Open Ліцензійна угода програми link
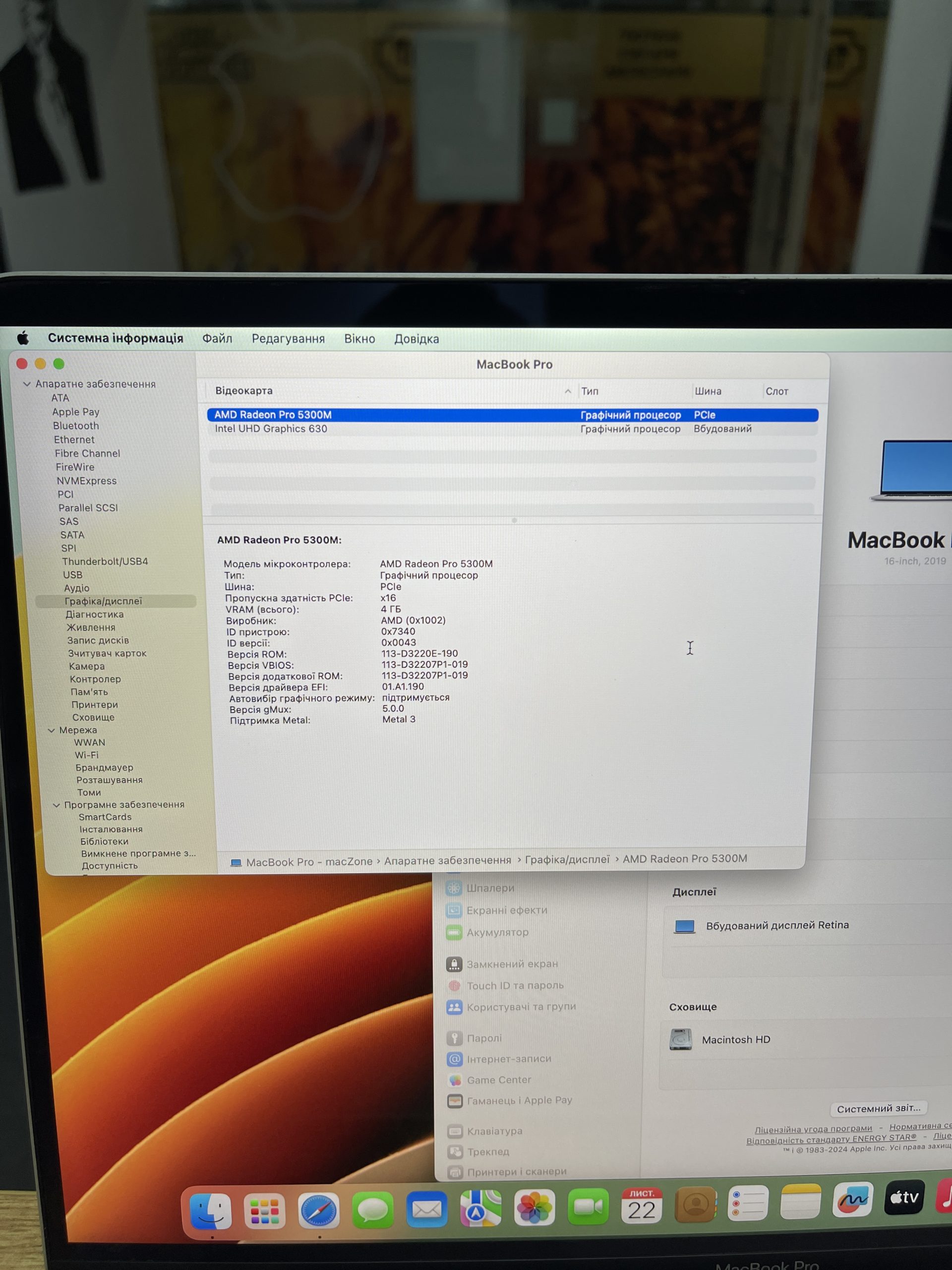This screenshot has width=952, height=1270. [x=813, y=1129]
